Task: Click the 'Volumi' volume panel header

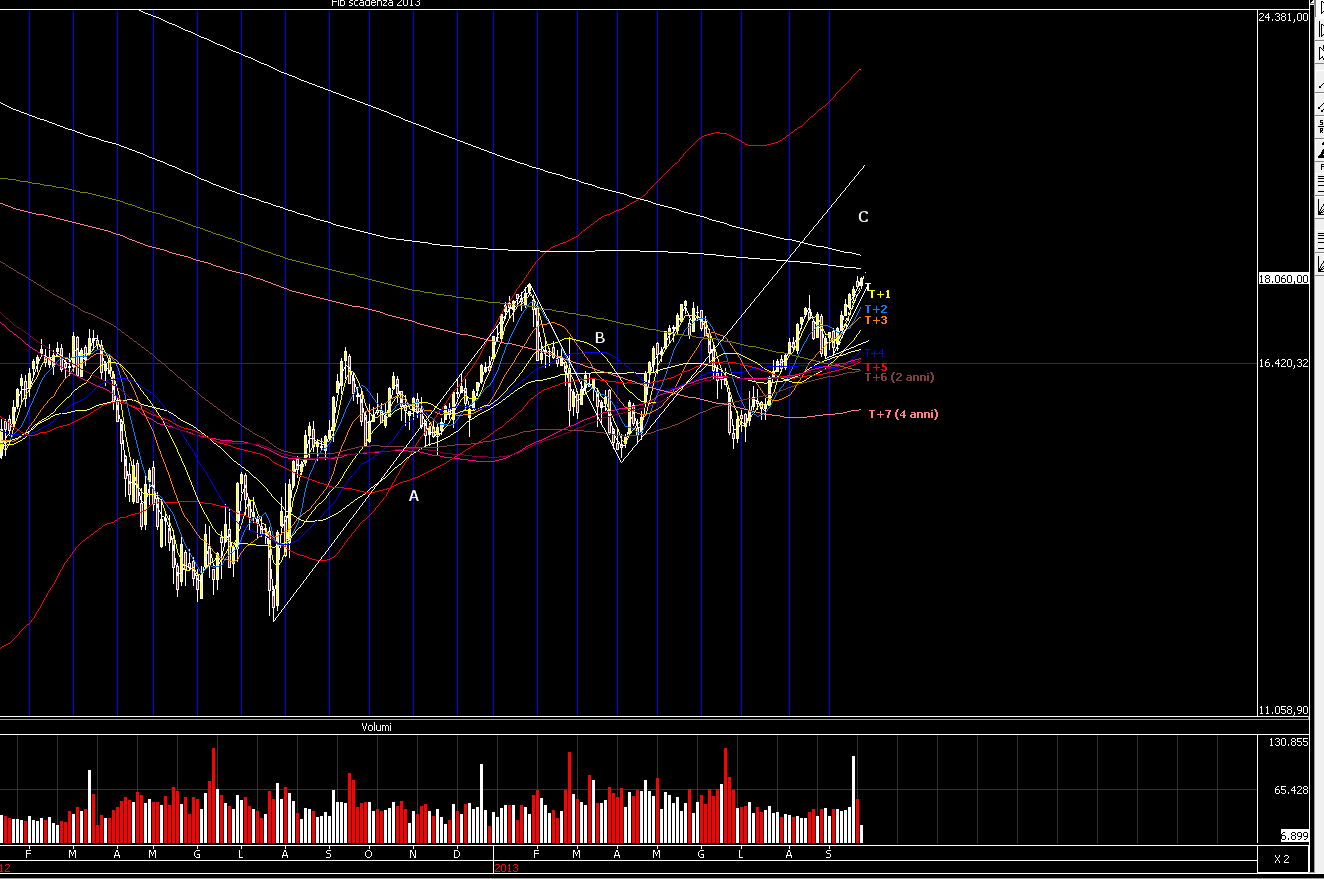Action: pos(377,727)
